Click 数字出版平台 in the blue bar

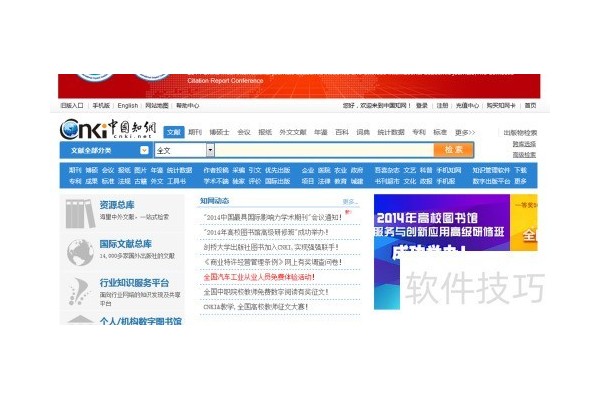[x=491, y=181]
